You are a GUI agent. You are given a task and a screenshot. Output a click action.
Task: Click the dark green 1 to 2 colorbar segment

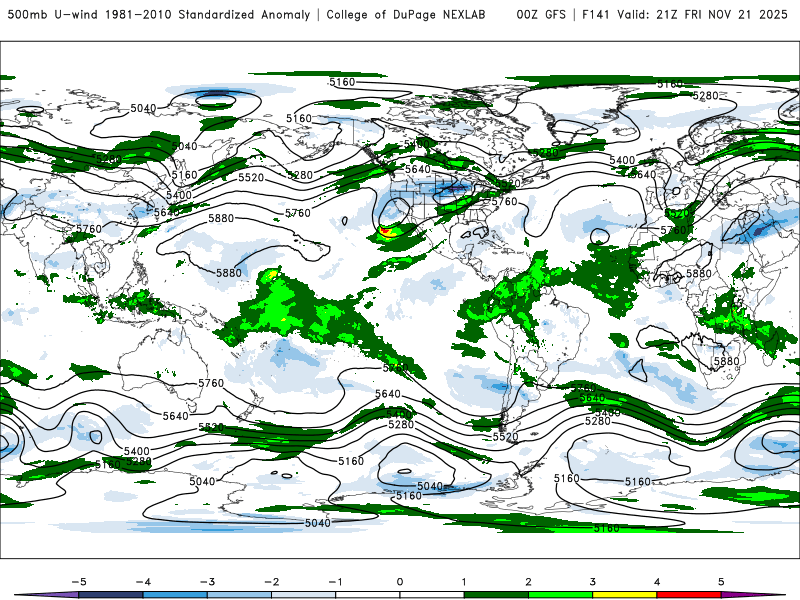pyautogui.click(x=496, y=595)
